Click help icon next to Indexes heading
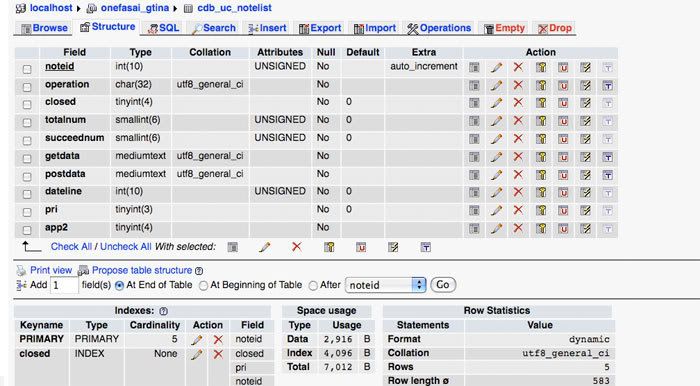 (163, 311)
